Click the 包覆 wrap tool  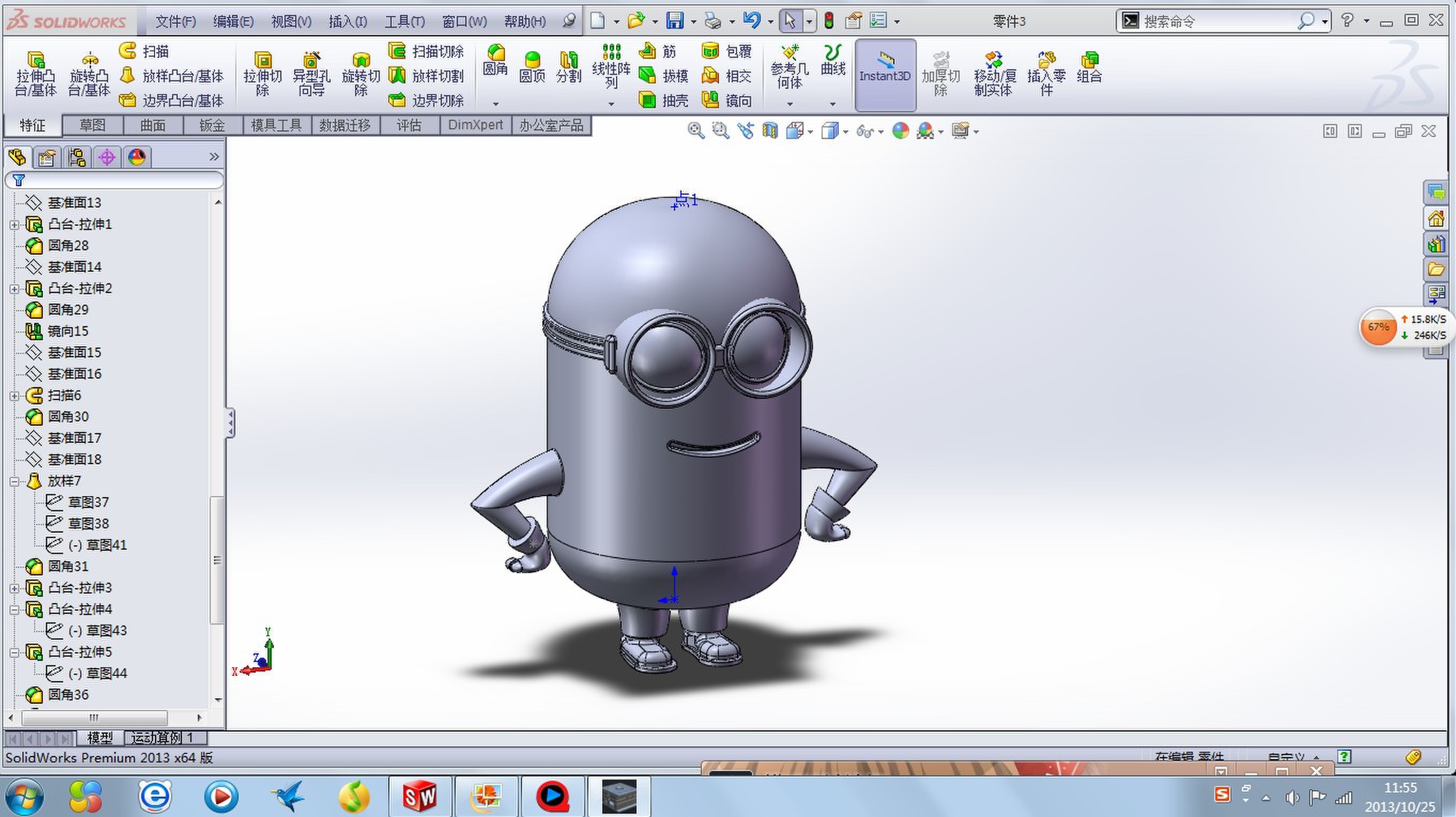727,51
